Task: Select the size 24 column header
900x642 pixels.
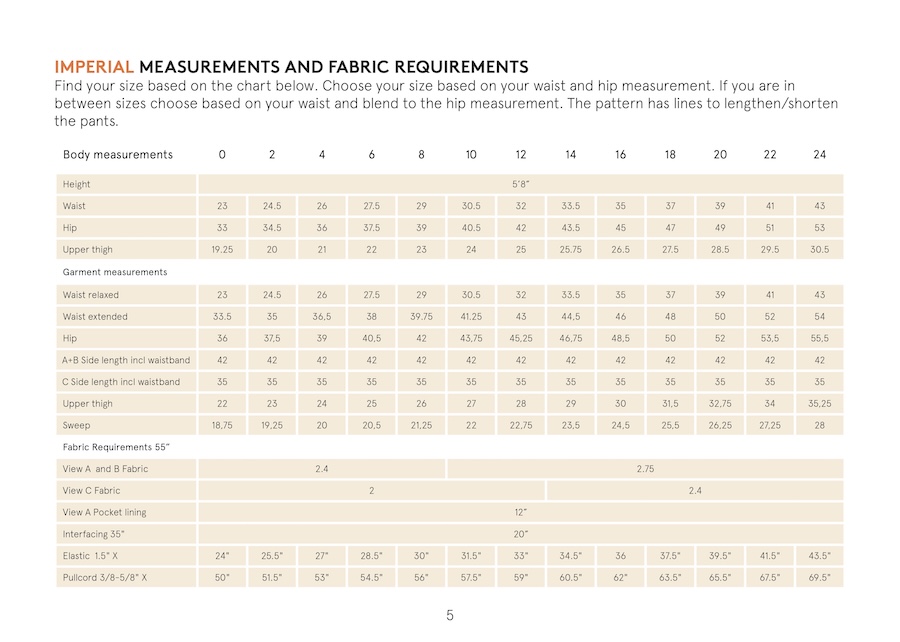Action: [x=819, y=155]
